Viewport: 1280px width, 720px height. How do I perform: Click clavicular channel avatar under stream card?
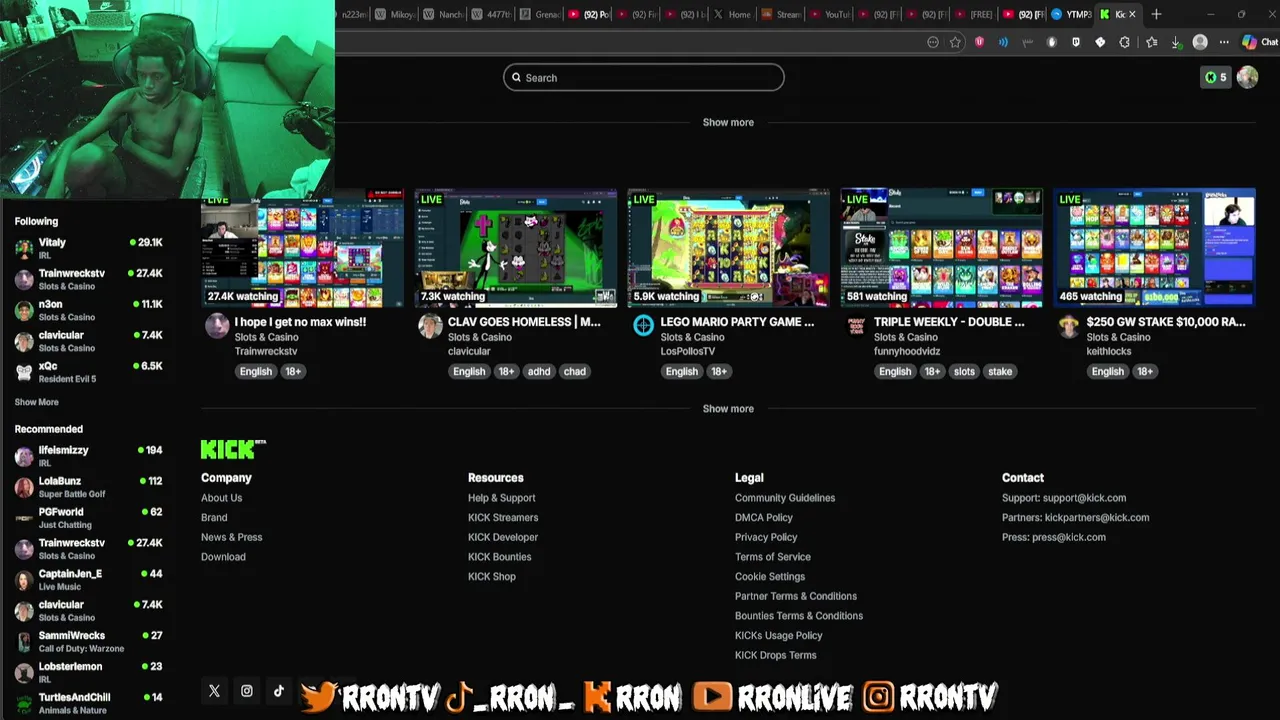click(430, 326)
